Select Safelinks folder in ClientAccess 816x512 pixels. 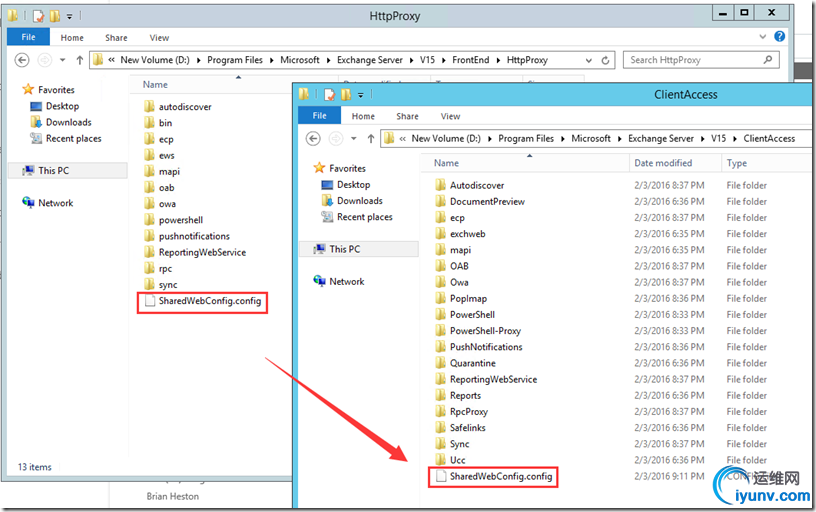461,428
